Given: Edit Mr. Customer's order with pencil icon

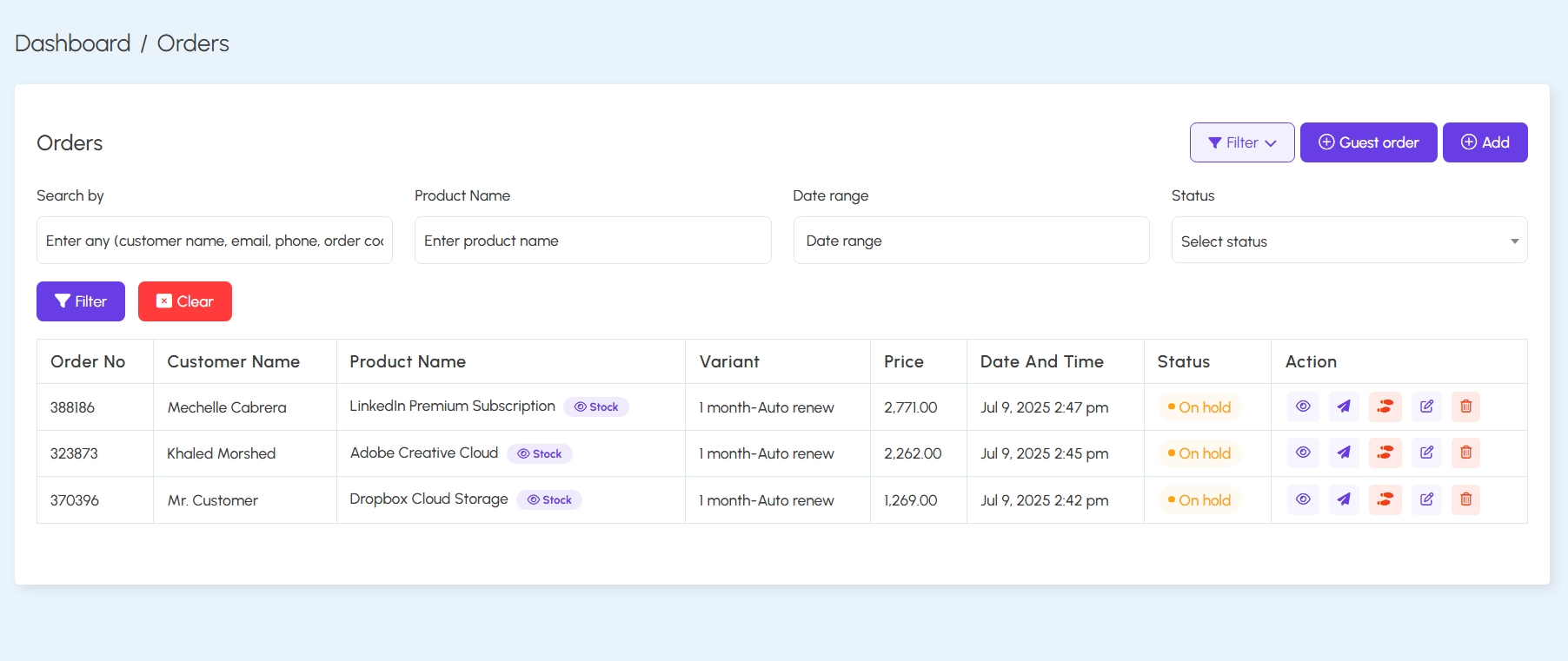Looking at the screenshot, I should point(1426,499).
